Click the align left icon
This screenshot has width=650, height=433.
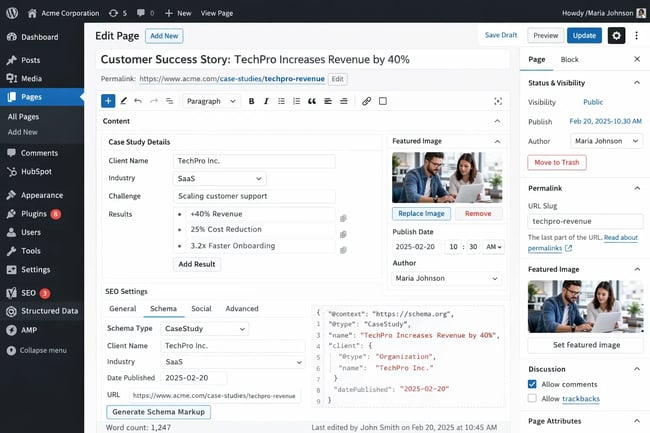(x=328, y=101)
